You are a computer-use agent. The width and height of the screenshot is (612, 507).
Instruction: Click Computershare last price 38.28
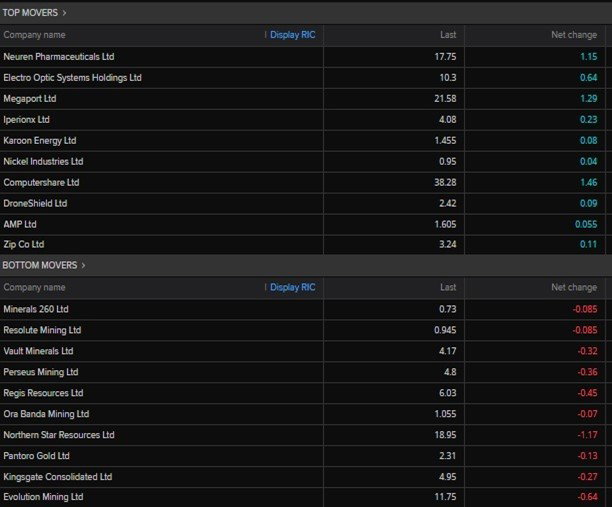coord(445,183)
